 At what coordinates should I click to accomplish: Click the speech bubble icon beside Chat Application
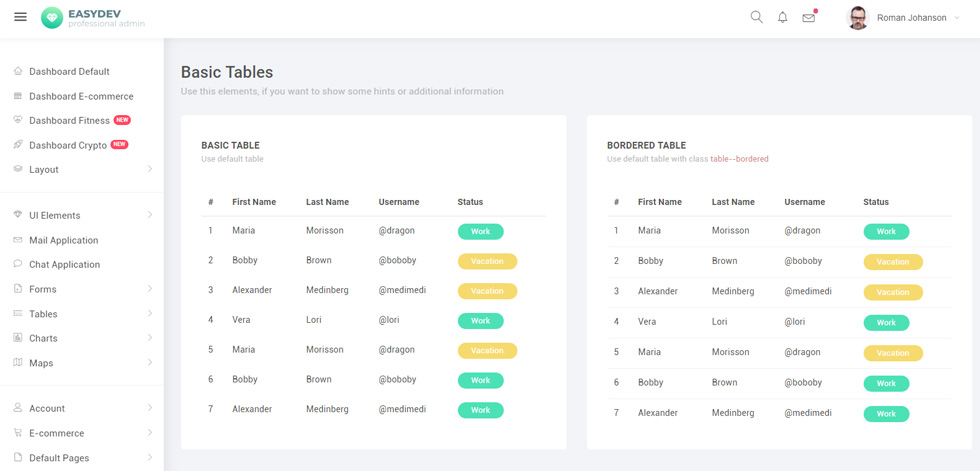(18, 264)
